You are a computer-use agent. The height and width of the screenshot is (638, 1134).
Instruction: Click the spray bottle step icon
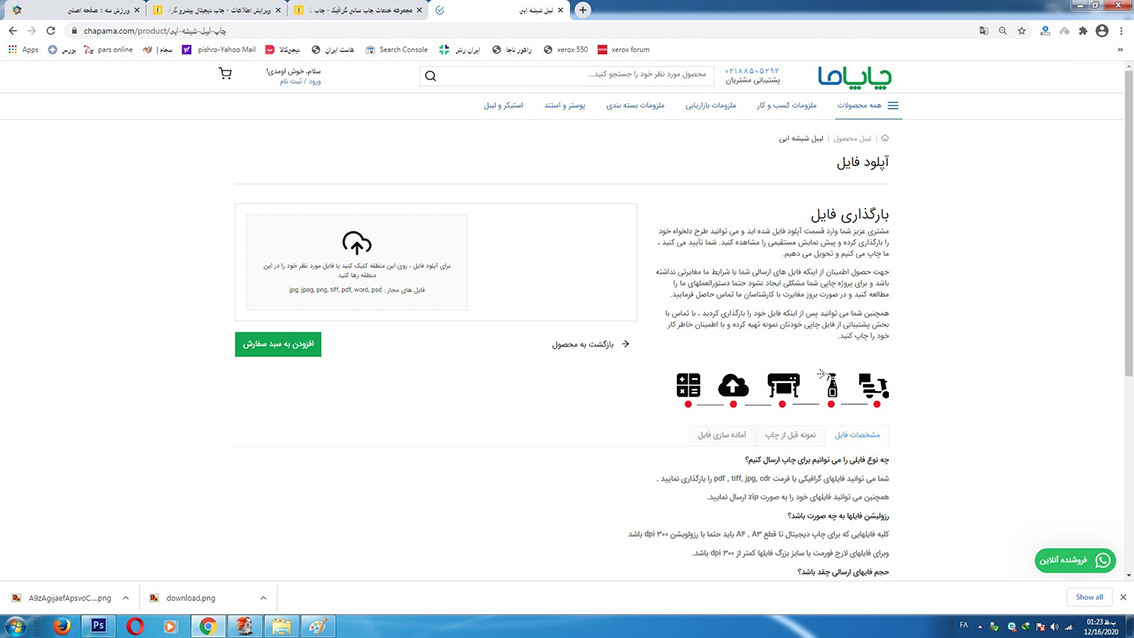coord(830,384)
